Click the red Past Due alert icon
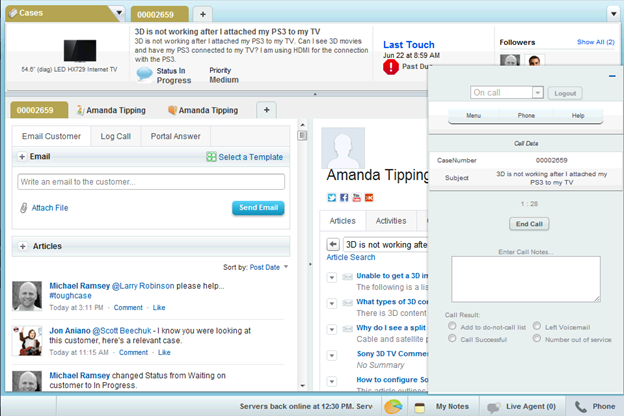The height and width of the screenshot is (416, 624). [x=391, y=67]
